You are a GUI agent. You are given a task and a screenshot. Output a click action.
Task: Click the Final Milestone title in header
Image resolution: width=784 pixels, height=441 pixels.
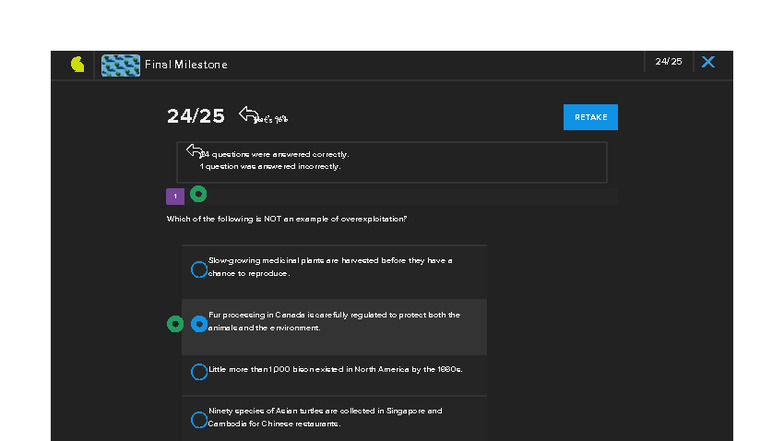point(186,65)
